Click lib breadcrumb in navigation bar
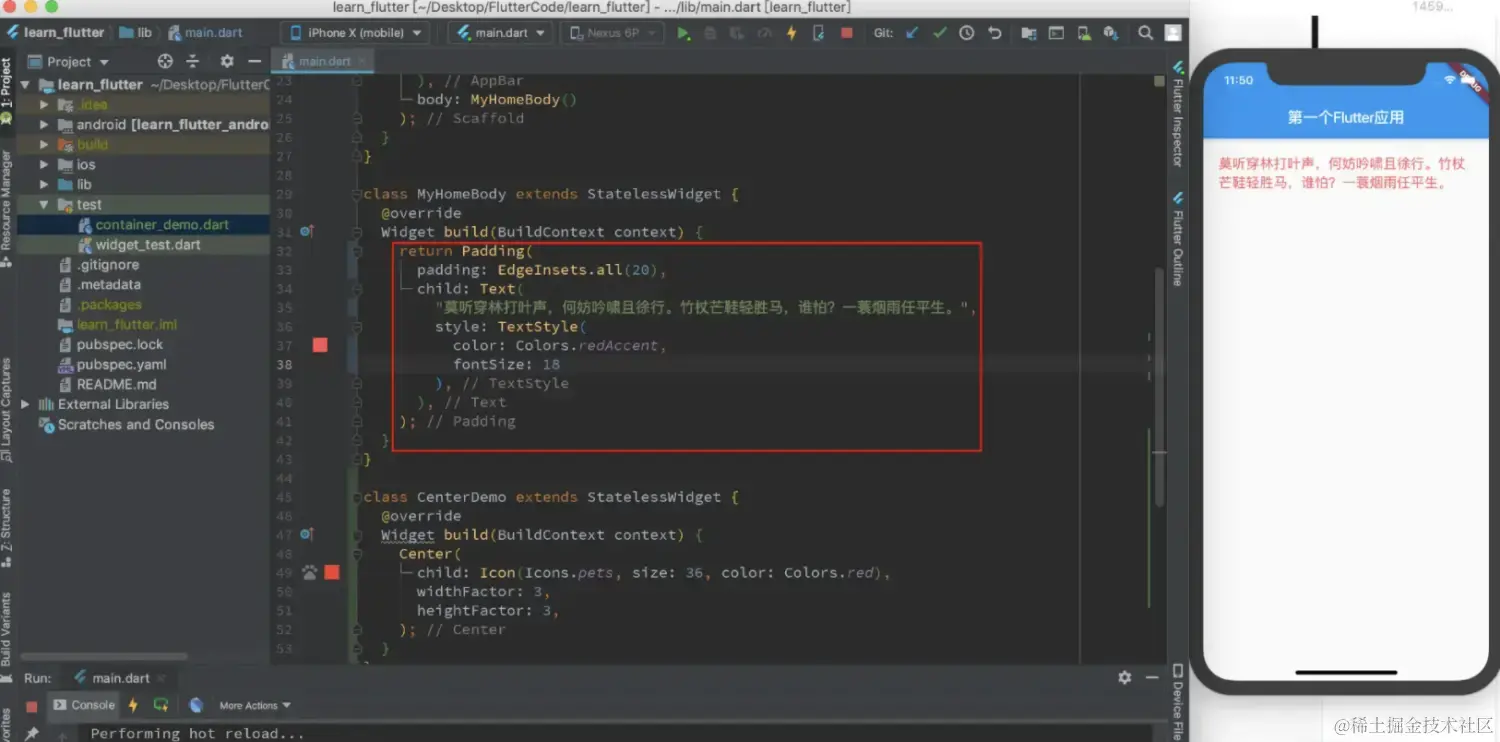The height and width of the screenshot is (742, 1500). coord(136,33)
